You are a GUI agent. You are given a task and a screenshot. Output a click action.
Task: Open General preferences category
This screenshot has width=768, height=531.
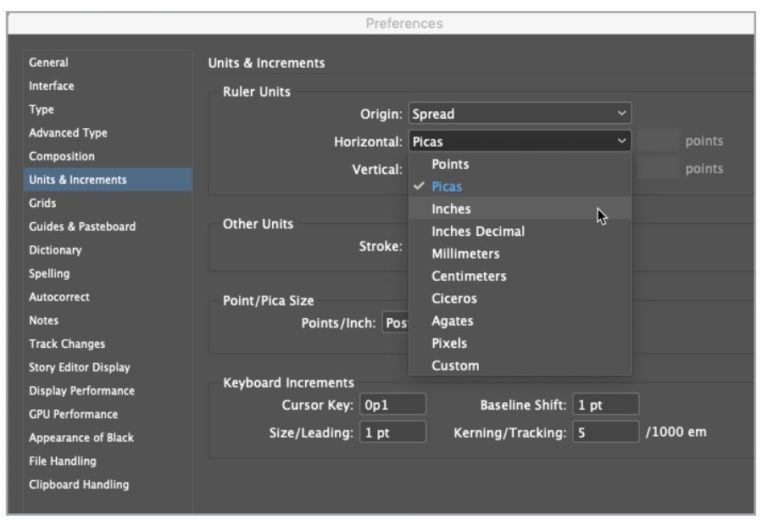click(x=49, y=63)
